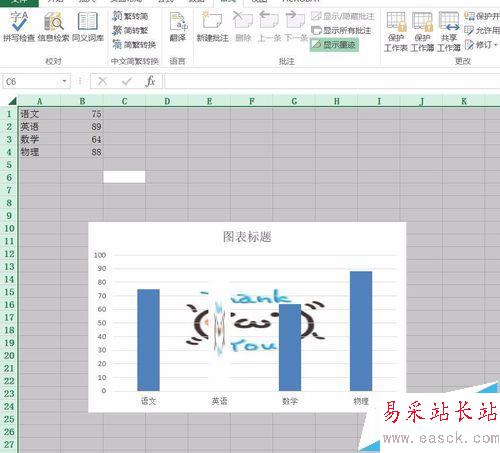
Task: Click cell A2 containing 英语
Action: (40, 127)
